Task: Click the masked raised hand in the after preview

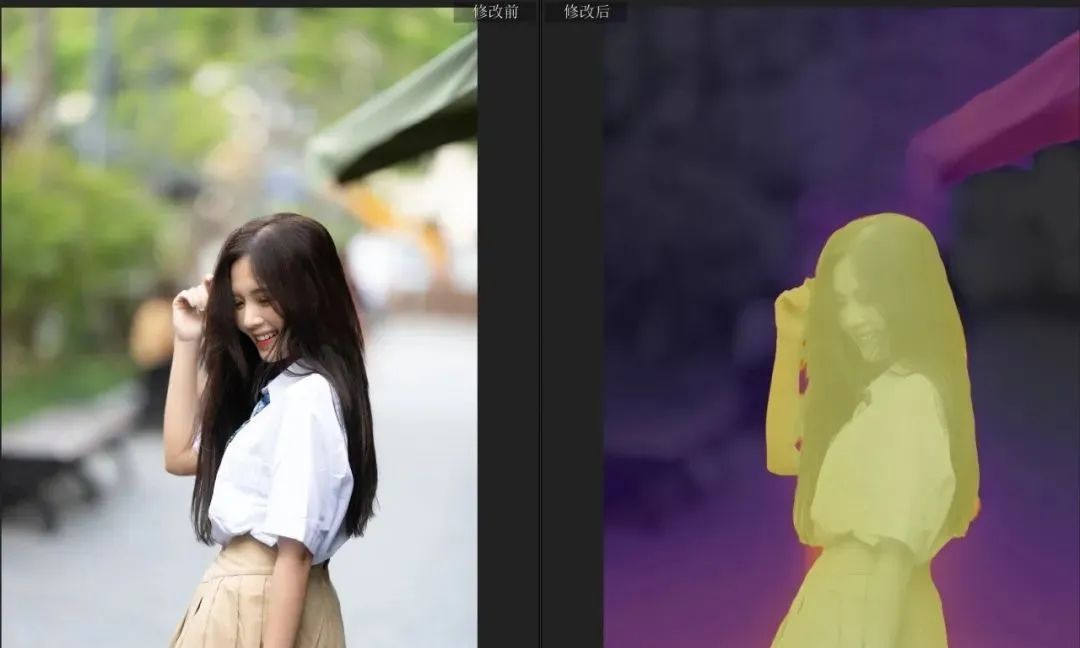Action: (x=793, y=312)
